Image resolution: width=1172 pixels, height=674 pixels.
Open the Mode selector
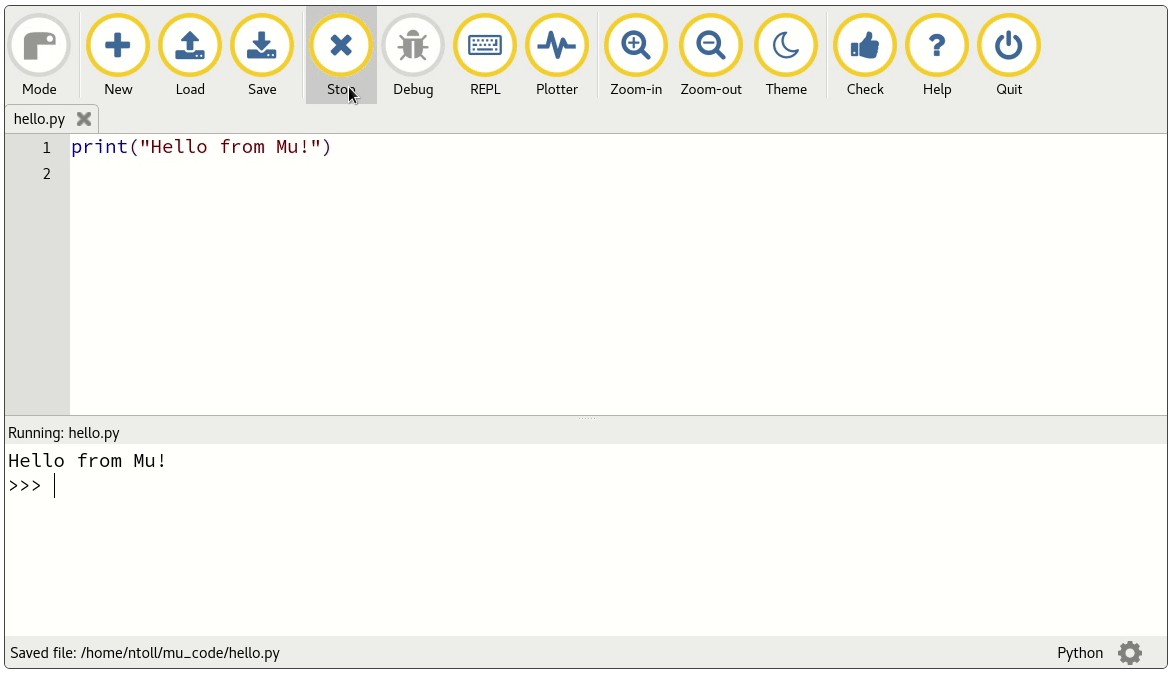coord(39,46)
